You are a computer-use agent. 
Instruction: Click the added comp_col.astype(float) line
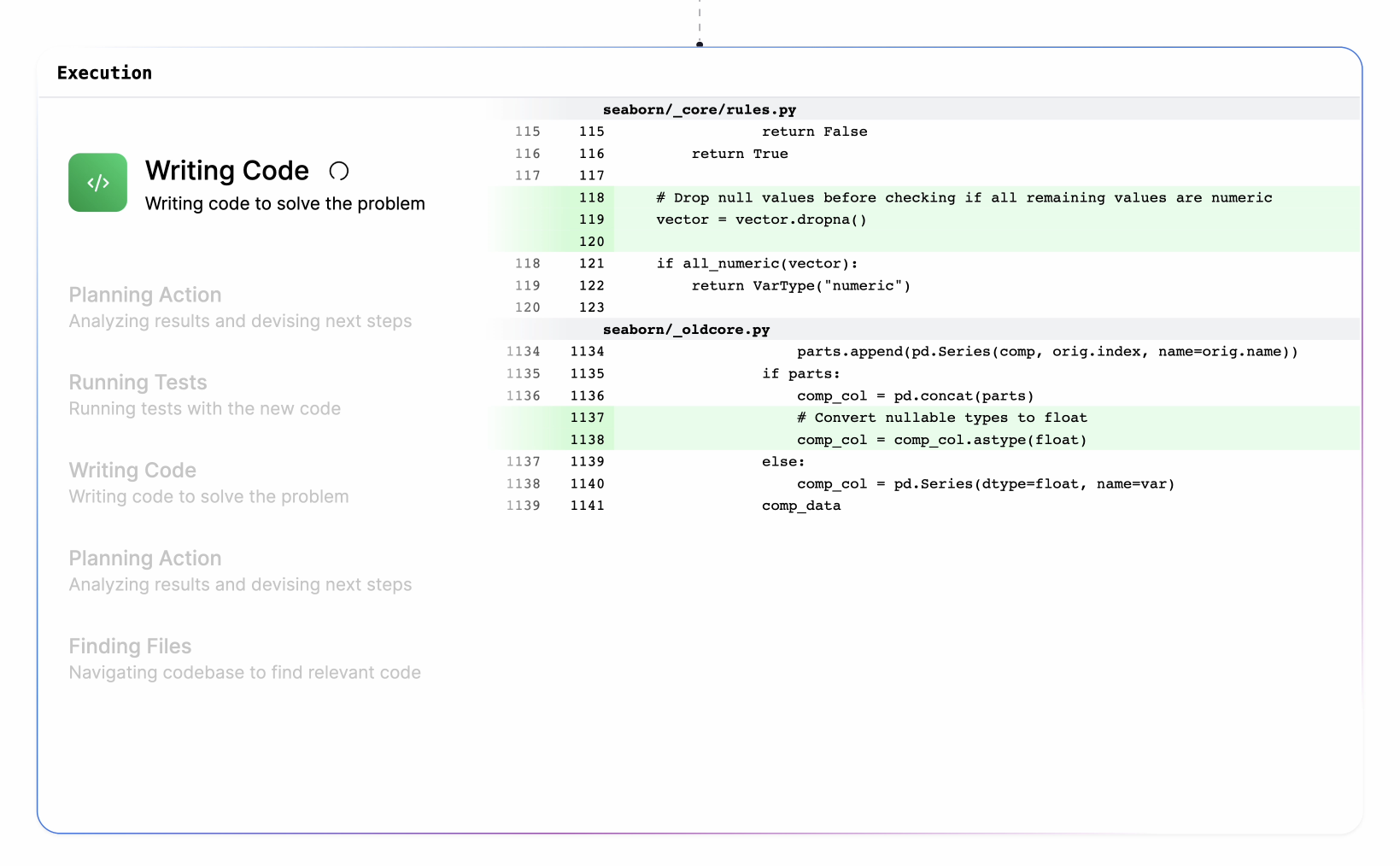941,440
